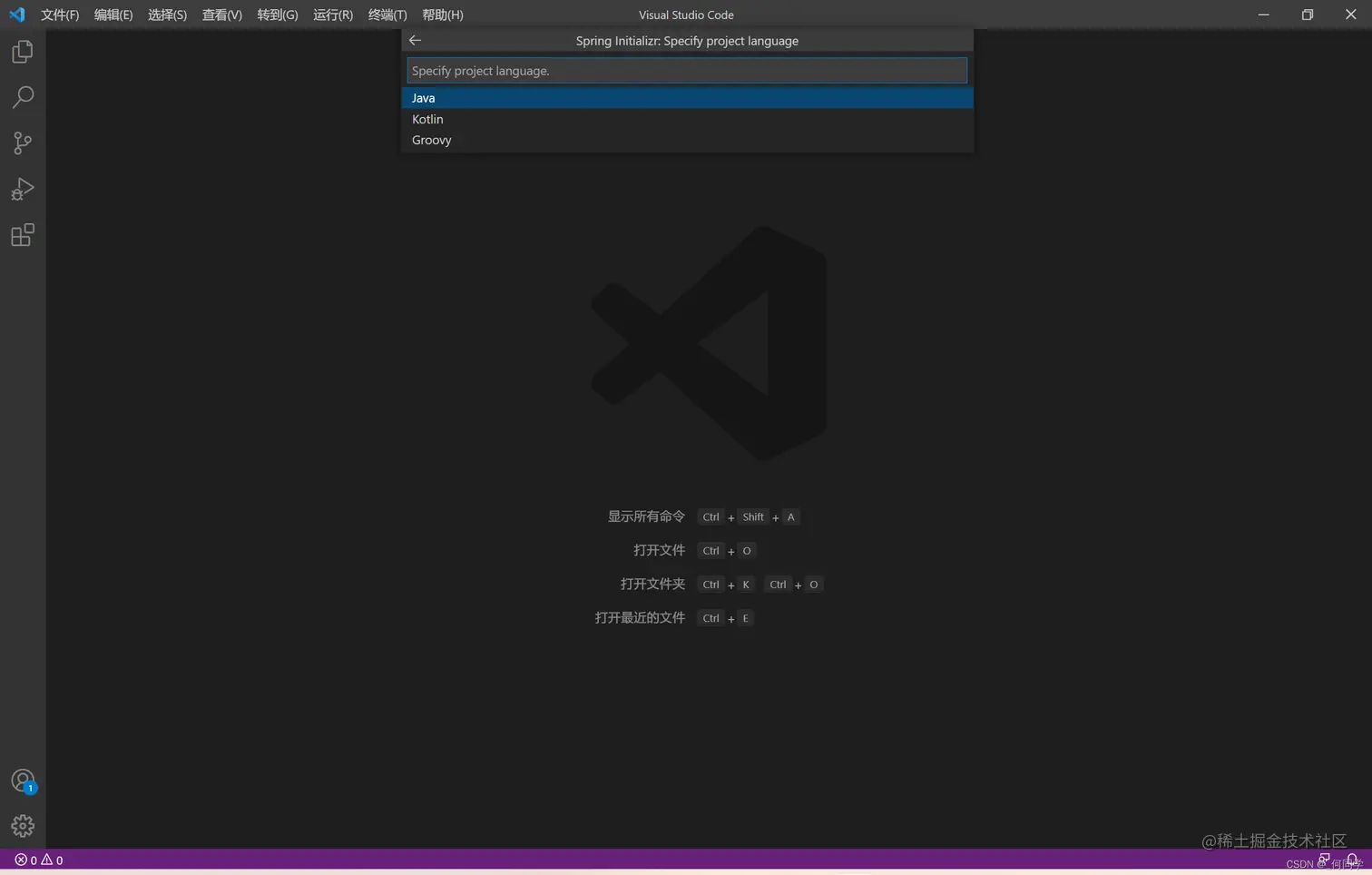Minimize the Visual Studio Code window
This screenshot has height=875, width=1372.
tap(1263, 15)
